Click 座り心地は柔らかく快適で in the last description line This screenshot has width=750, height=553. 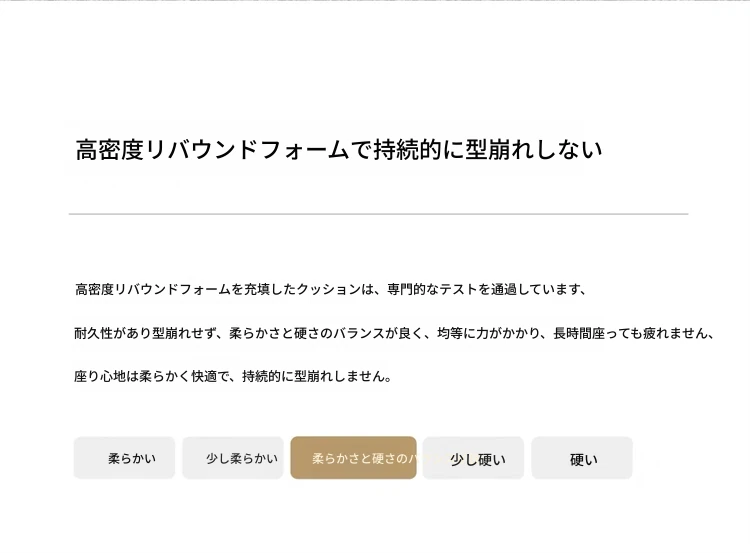[x=152, y=376]
